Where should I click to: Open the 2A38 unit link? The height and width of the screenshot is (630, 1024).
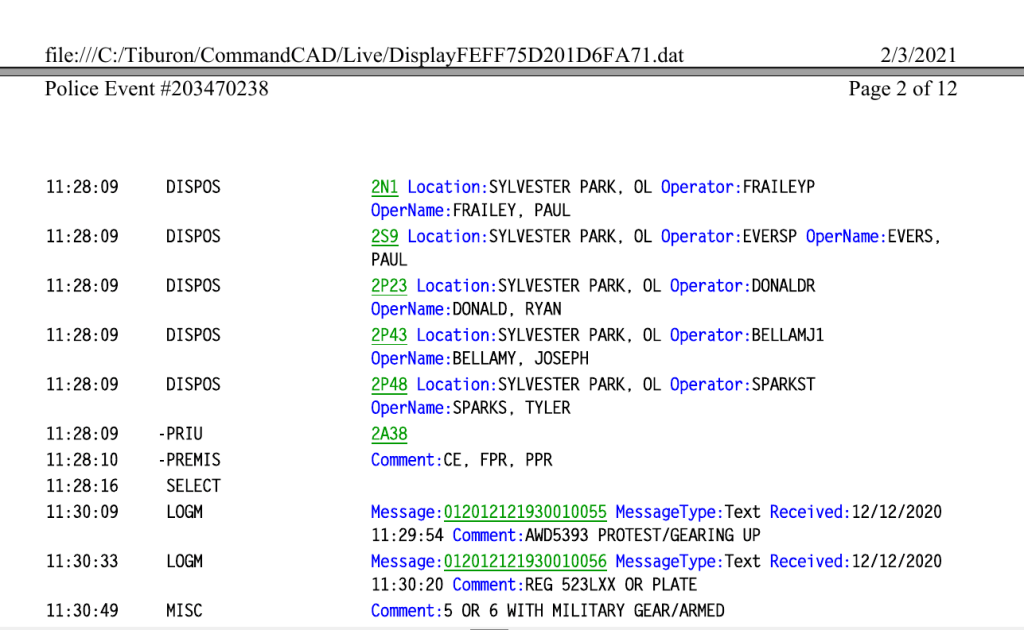pos(389,434)
